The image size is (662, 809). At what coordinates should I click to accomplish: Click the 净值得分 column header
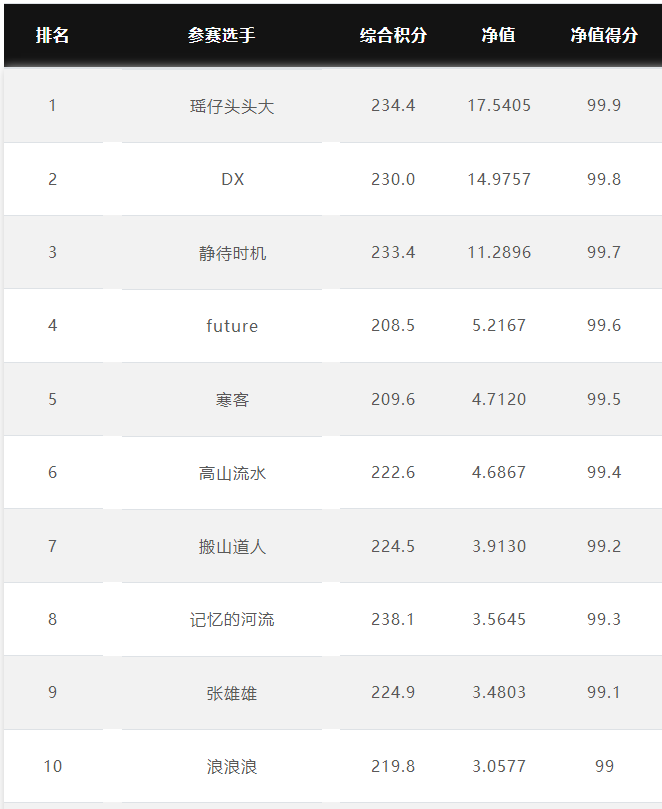point(604,35)
